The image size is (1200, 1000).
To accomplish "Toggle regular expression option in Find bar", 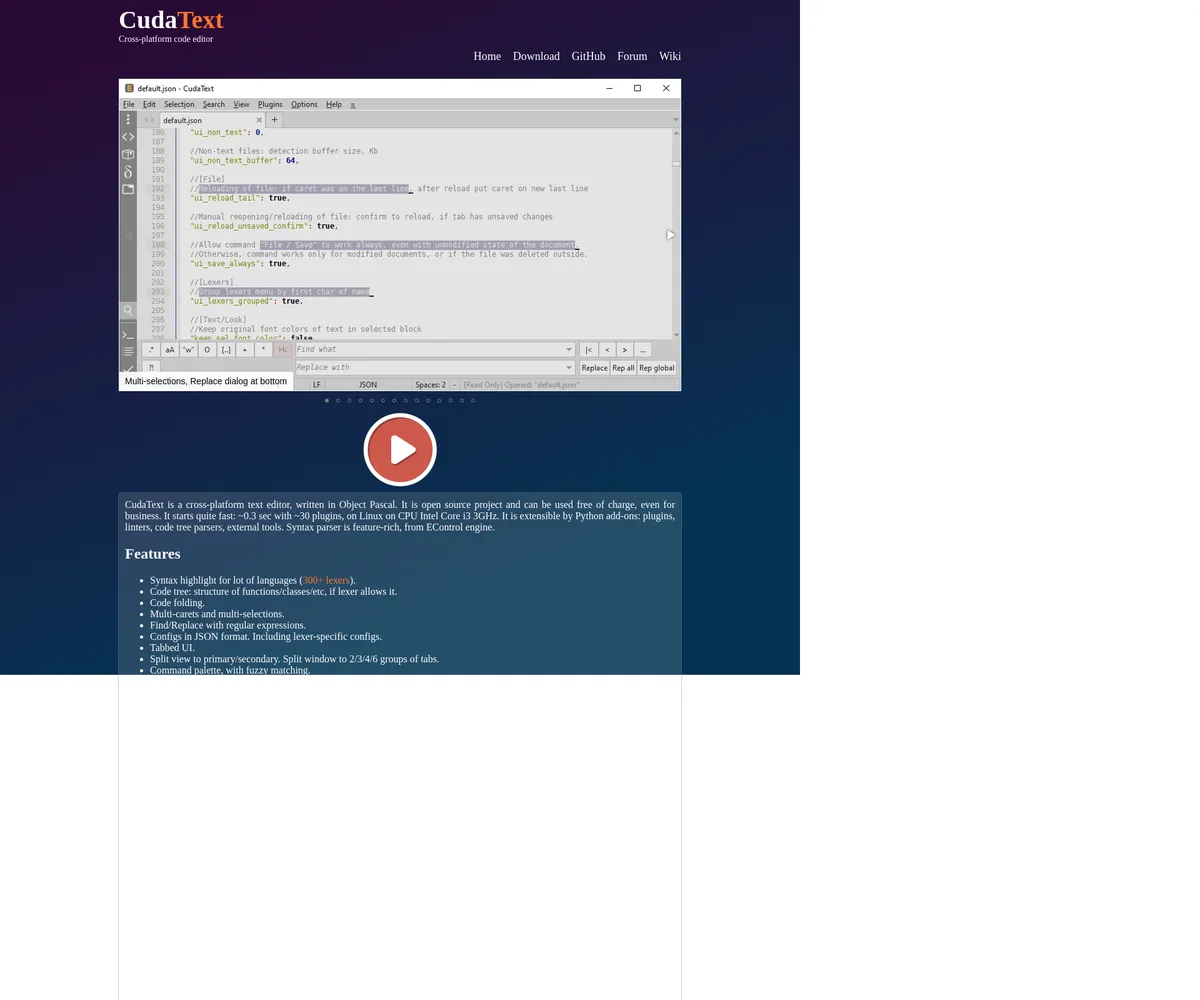I will click(x=151, y=350).
